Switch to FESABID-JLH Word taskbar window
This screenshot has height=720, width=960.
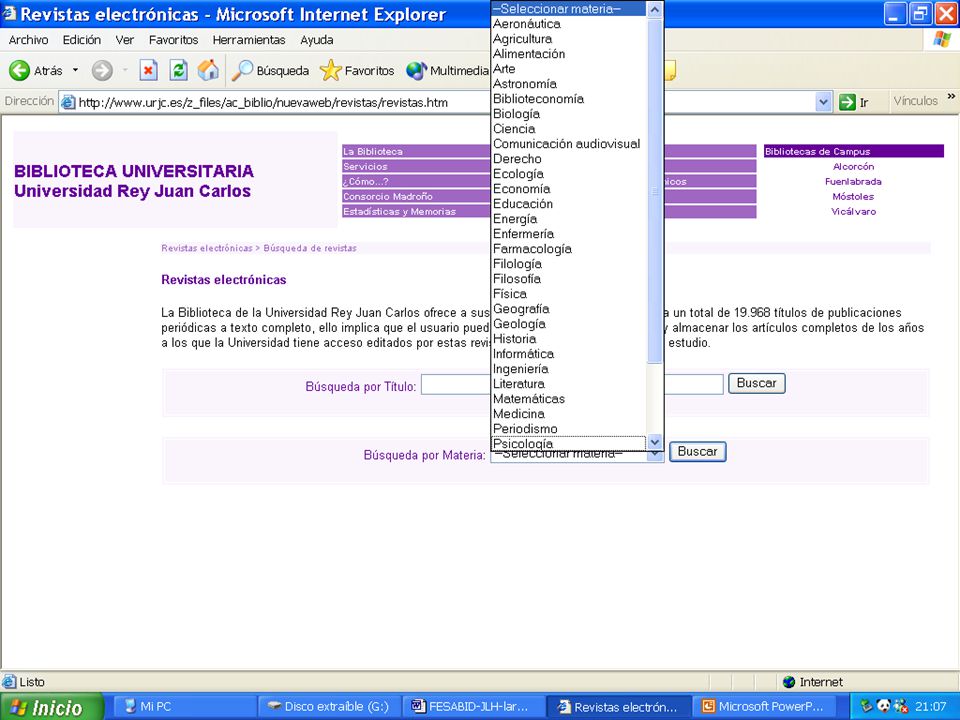472,707
